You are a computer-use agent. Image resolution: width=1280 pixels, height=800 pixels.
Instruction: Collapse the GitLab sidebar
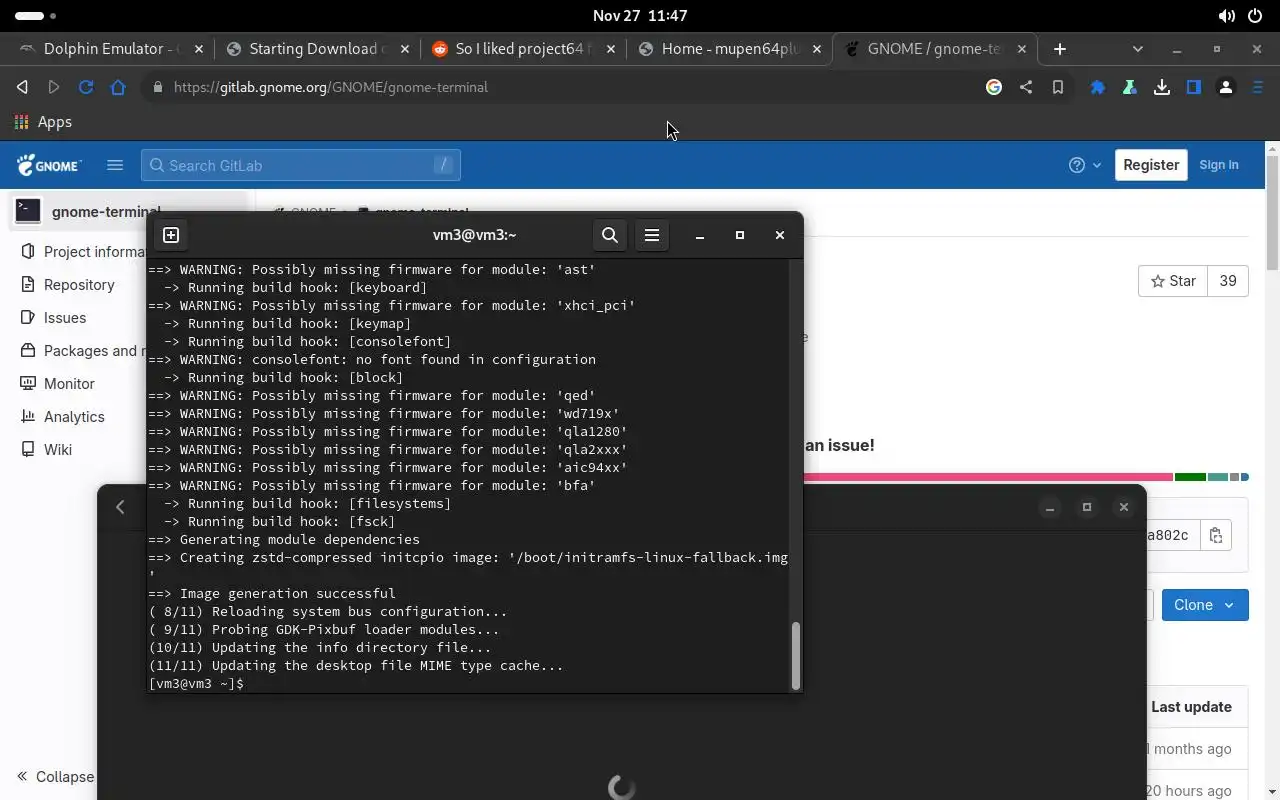(55, 777)
